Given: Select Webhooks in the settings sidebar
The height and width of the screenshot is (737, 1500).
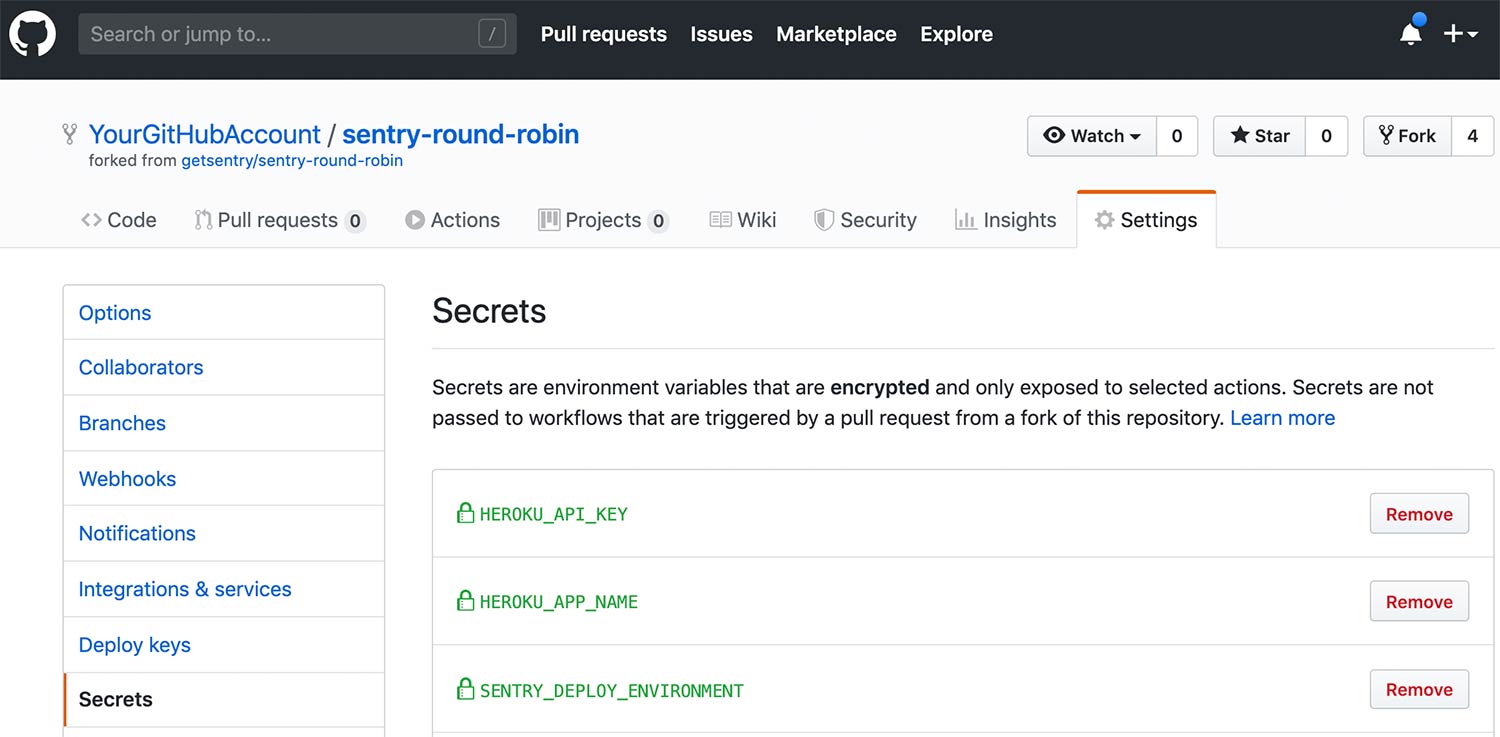Looking at the screenshot, I should 127,479.
